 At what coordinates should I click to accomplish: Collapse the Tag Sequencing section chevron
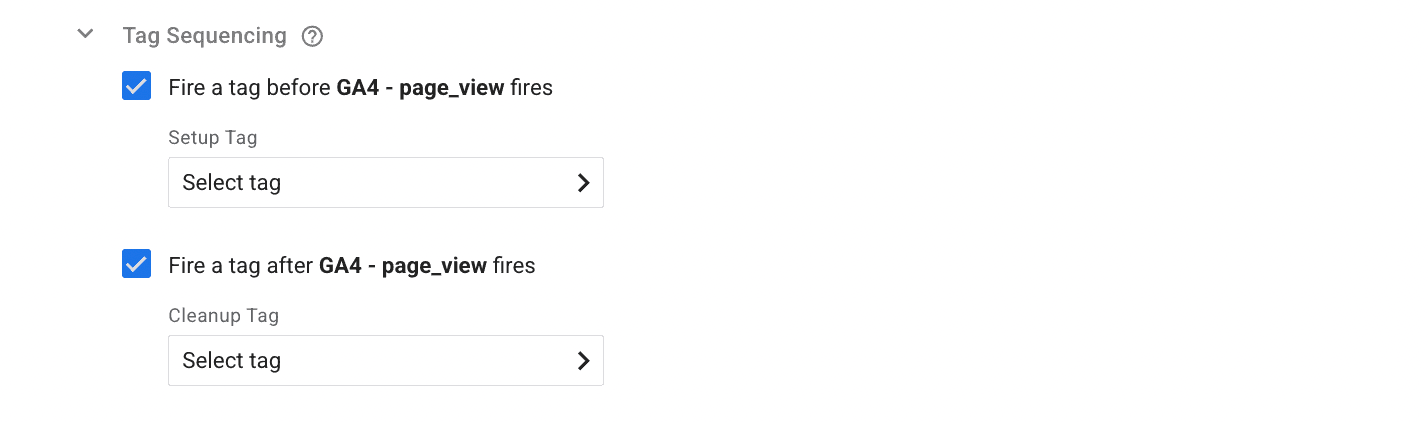click(x=86, y=35)
